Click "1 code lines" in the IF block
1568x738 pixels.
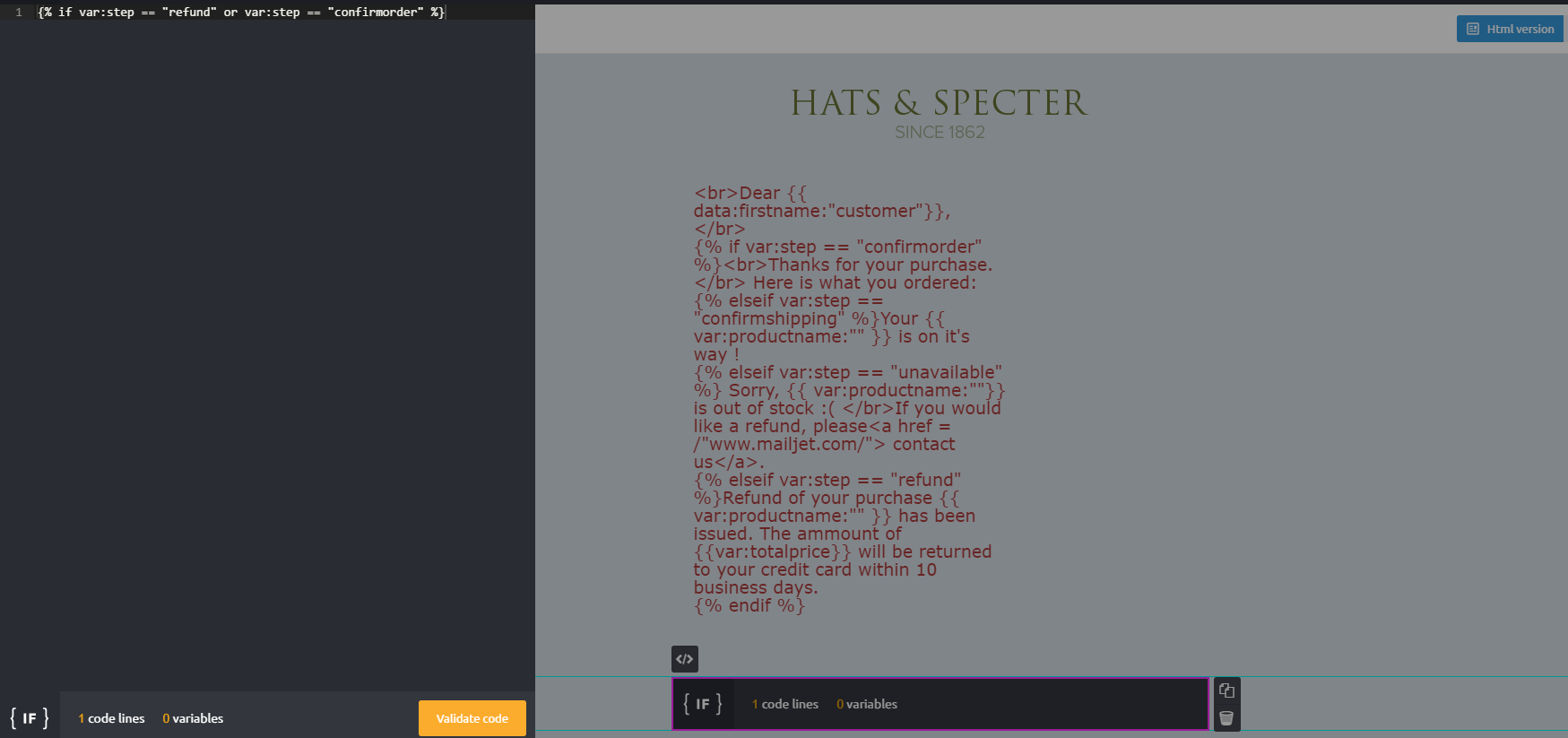pos(785,704)
